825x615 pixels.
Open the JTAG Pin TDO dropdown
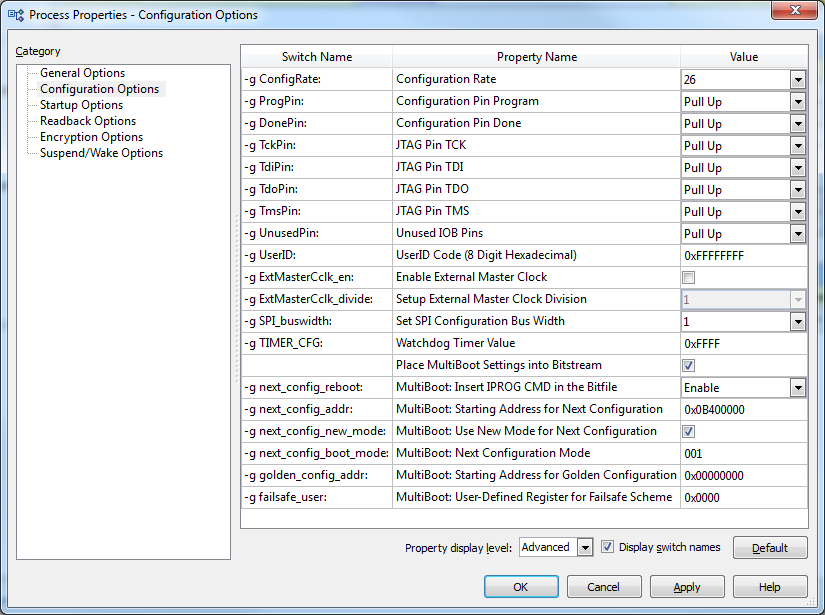point(798,190)
